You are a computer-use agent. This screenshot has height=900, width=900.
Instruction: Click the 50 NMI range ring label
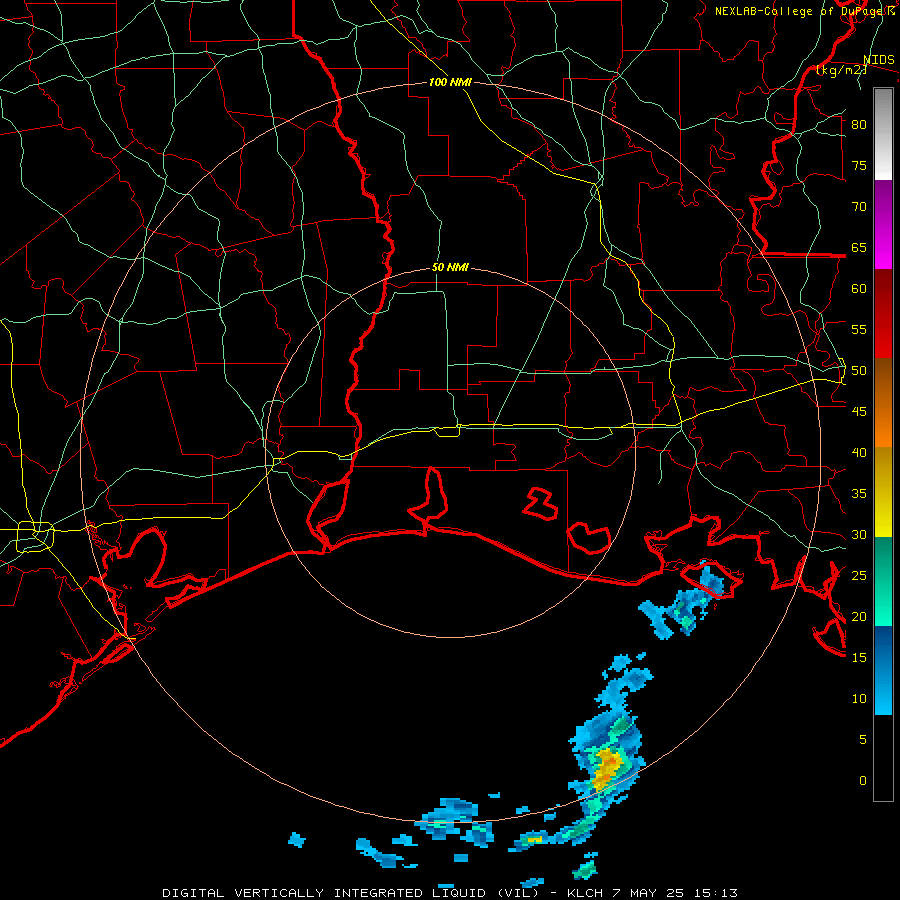[450, 267]
